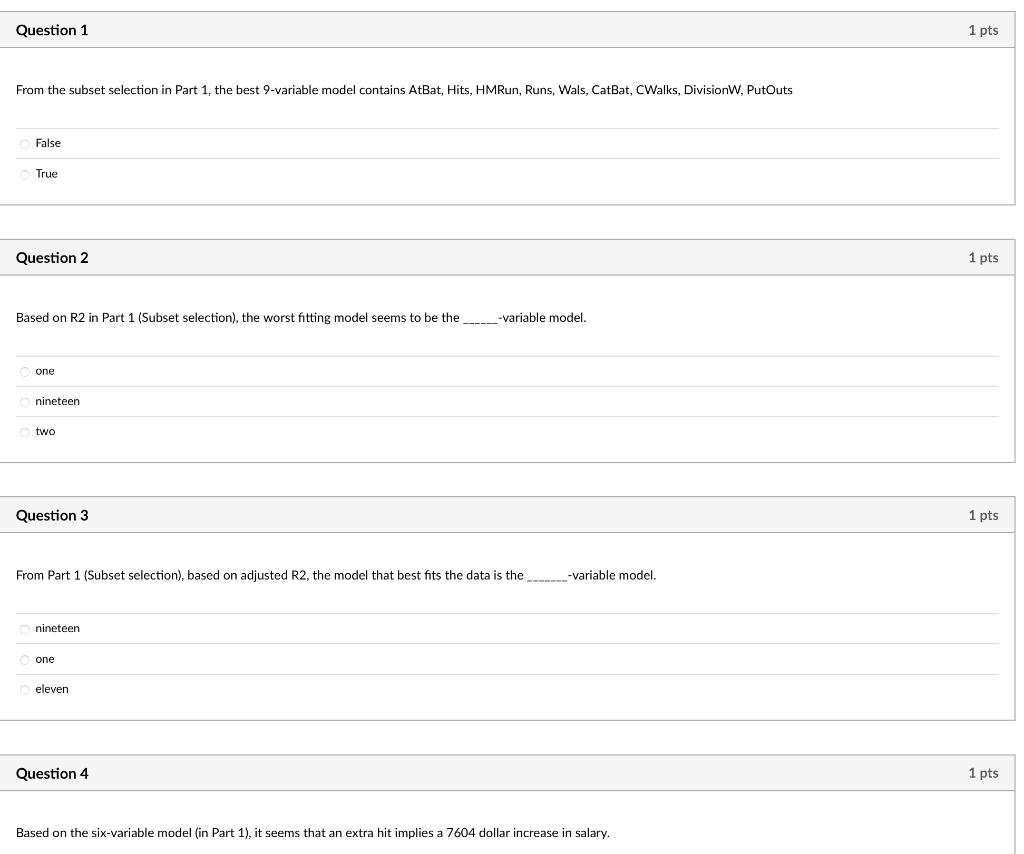Click the '1 pts' label for Question 1
Image resolution: width=1024 pixels, height=854 pixels.
(x=983, y=30)
